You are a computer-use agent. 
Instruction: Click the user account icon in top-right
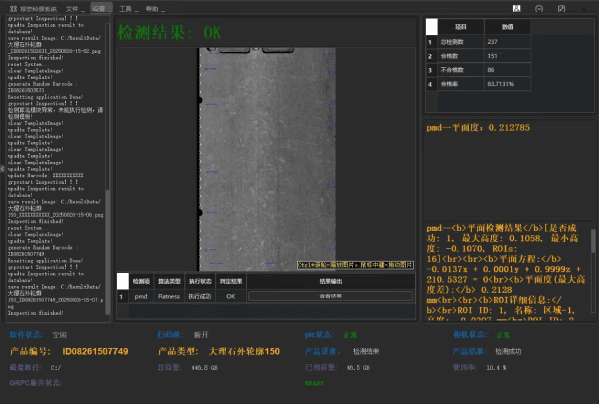pyautogui.click(x=516, y=8)
